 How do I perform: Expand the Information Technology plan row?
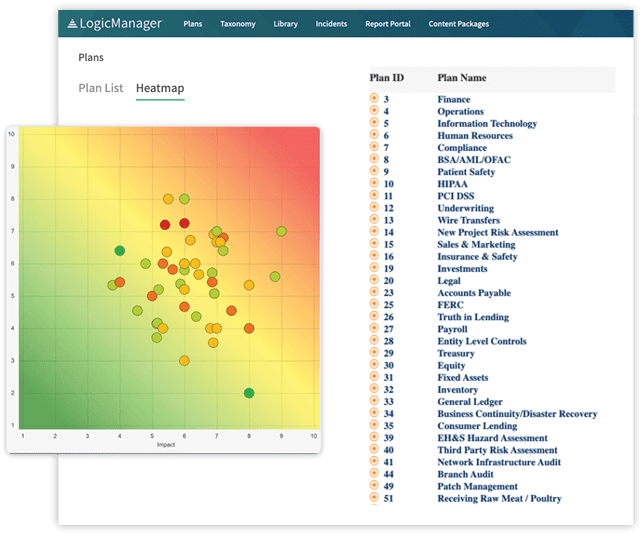click(374, 123)
